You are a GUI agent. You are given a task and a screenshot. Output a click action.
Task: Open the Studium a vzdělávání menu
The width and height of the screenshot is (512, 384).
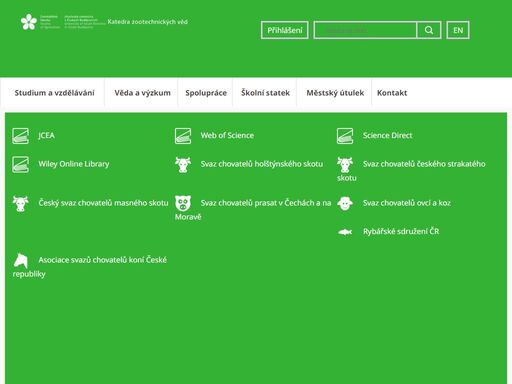[54, 93]
